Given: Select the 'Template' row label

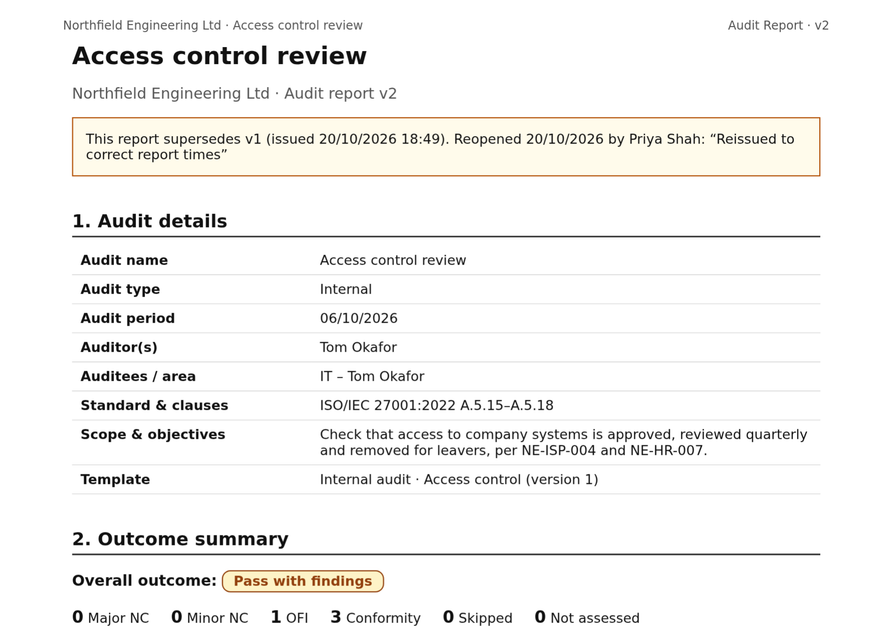Looking at the screenshot, I should coord(115,480).
